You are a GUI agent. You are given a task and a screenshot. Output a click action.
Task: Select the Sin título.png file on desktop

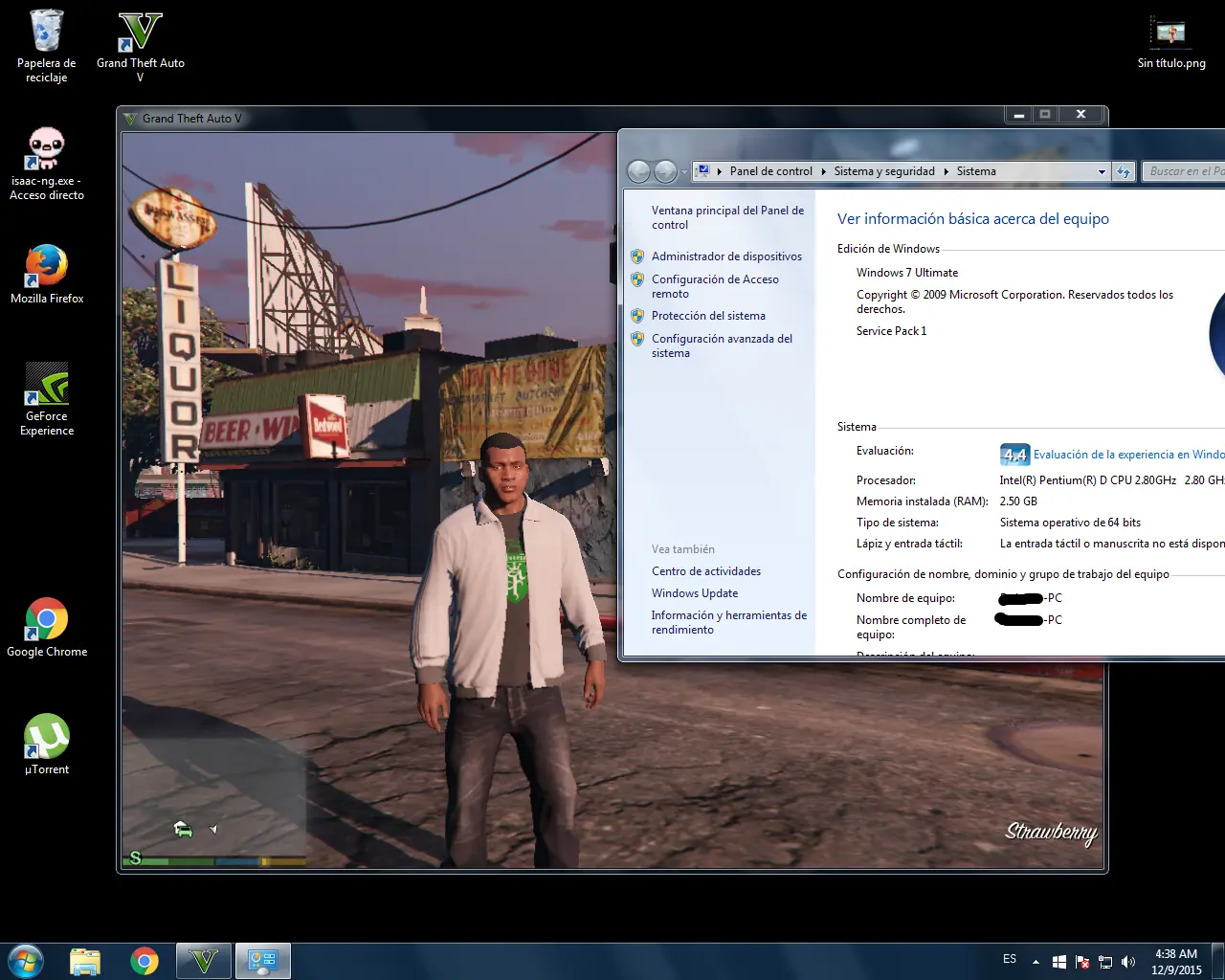coord(1171,44)
